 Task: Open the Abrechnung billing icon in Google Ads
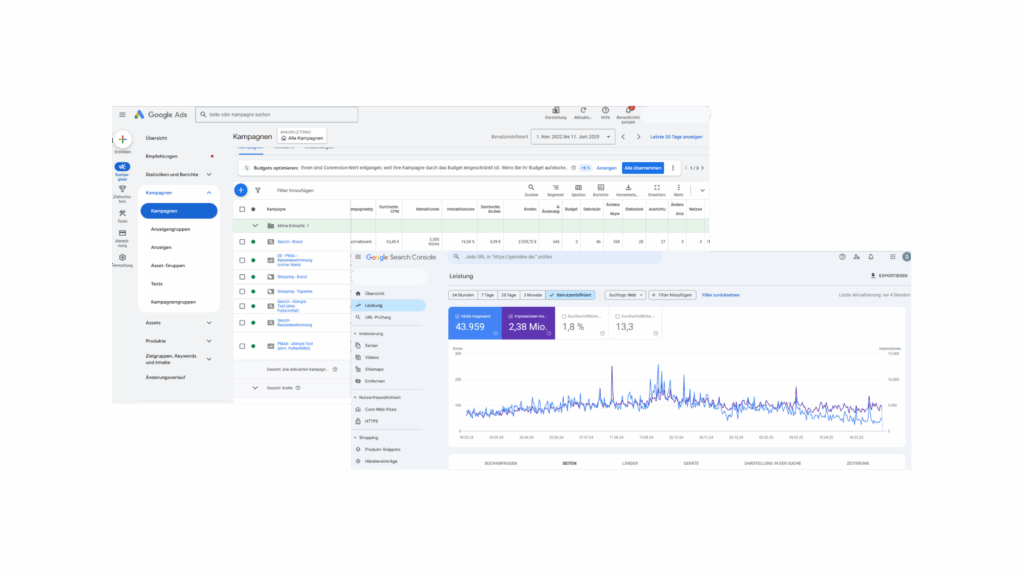(122, 233)
